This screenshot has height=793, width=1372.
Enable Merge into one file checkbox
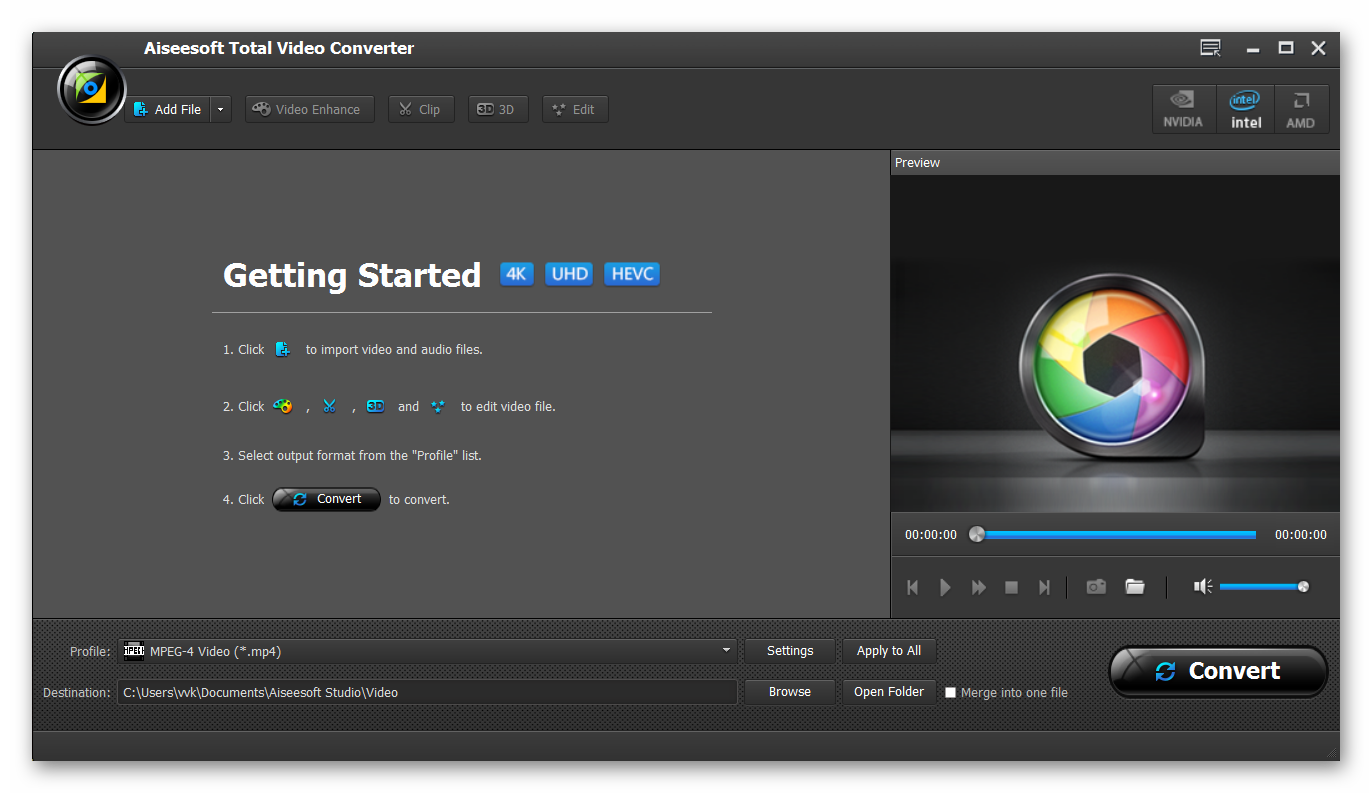pyautogui.click(x=951, y=692)
